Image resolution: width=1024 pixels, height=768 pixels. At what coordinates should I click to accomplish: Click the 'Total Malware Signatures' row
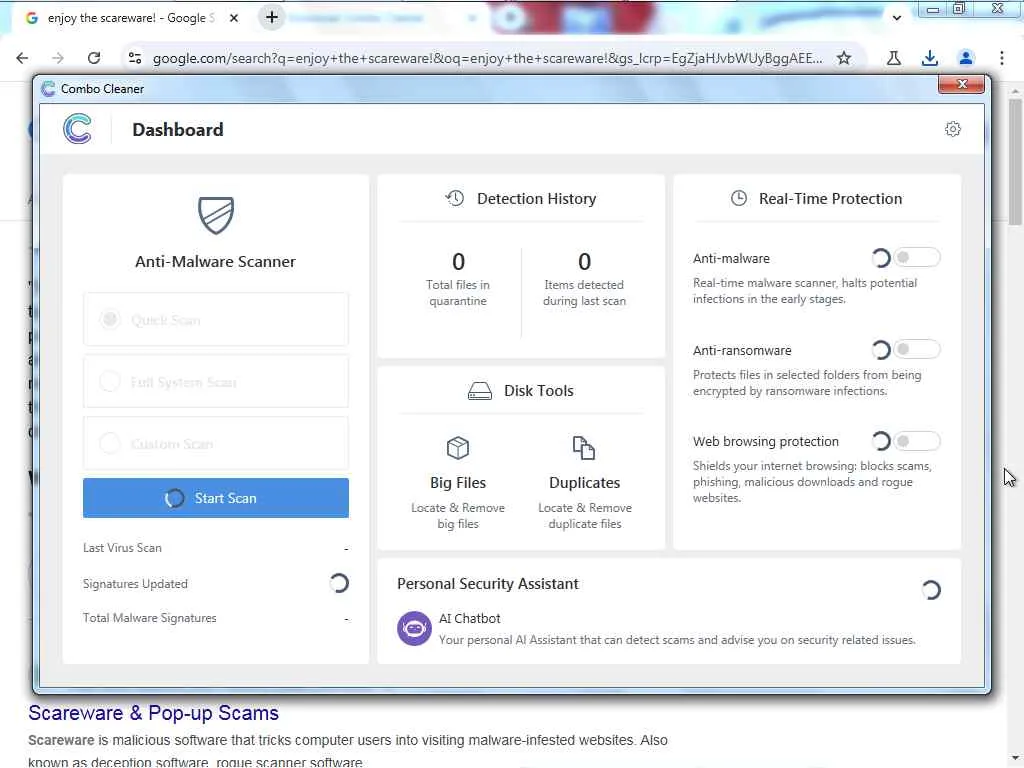(216, 618)
